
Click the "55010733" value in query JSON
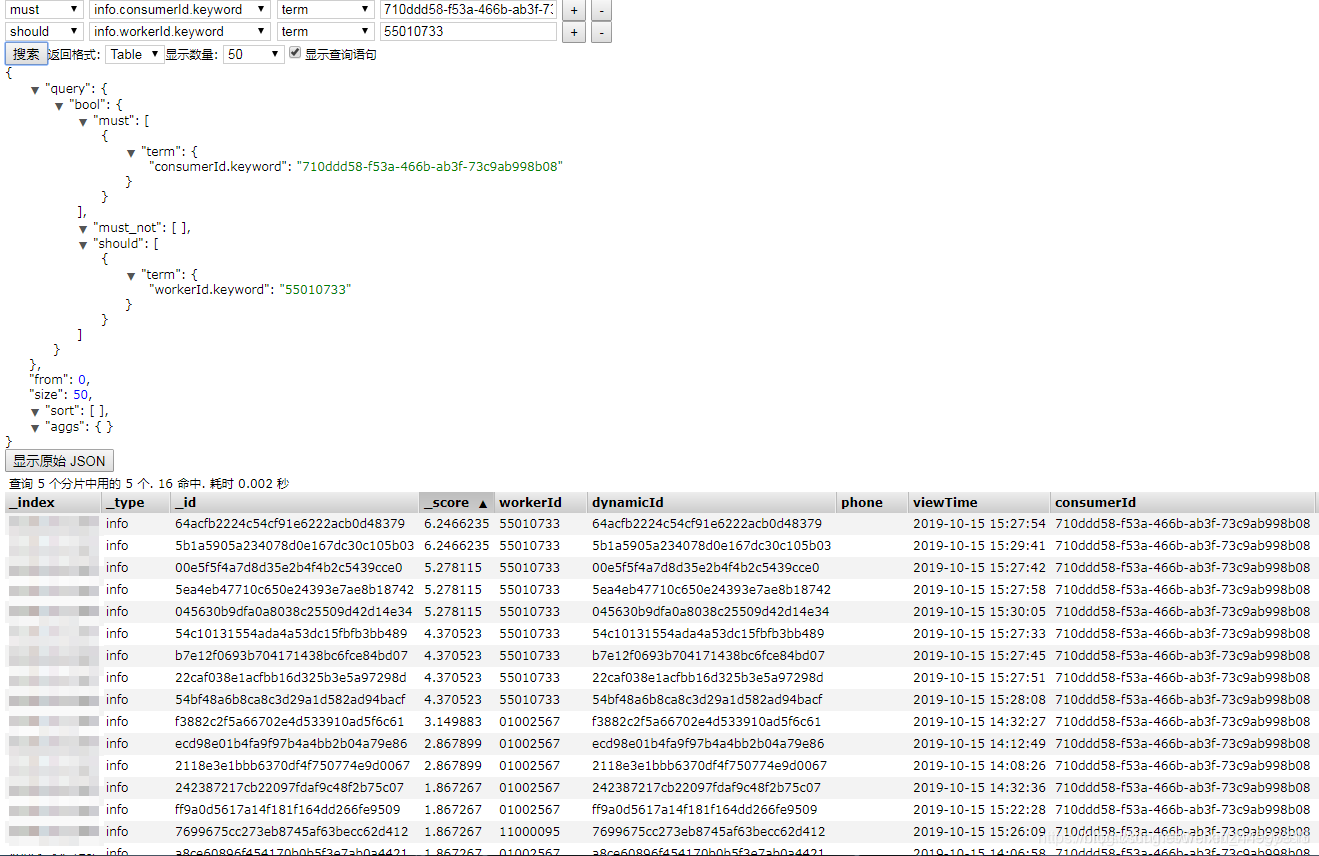click(315, 290)
